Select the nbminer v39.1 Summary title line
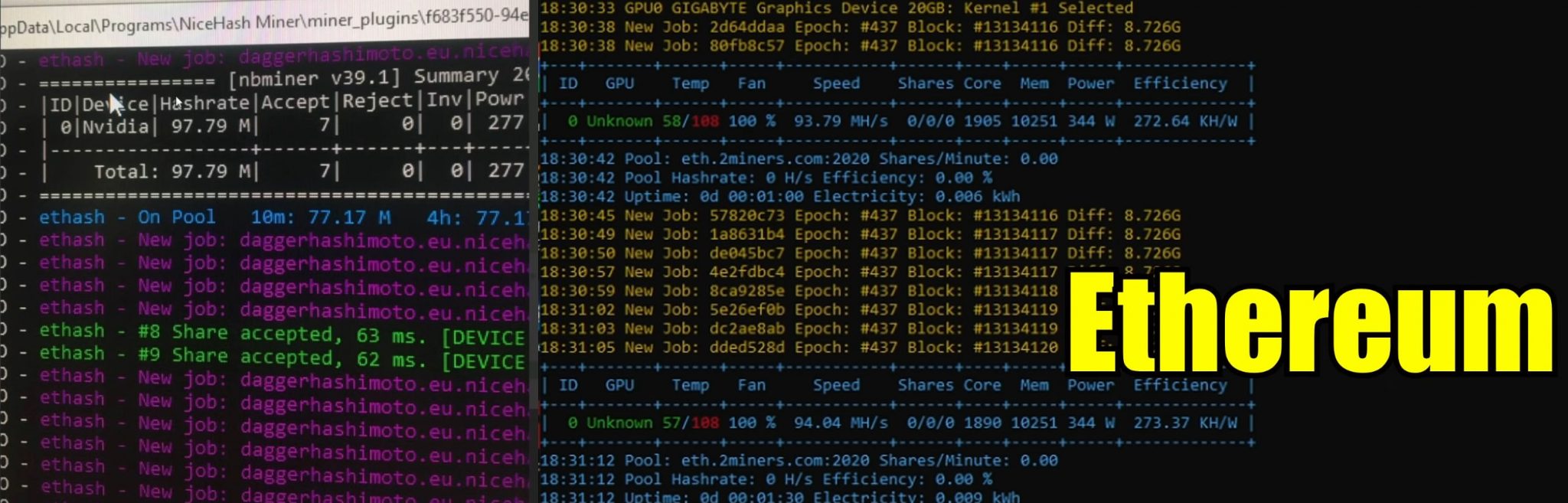Image resolution: width=1568 pixels, height=503 pixels. click(283, 77)
